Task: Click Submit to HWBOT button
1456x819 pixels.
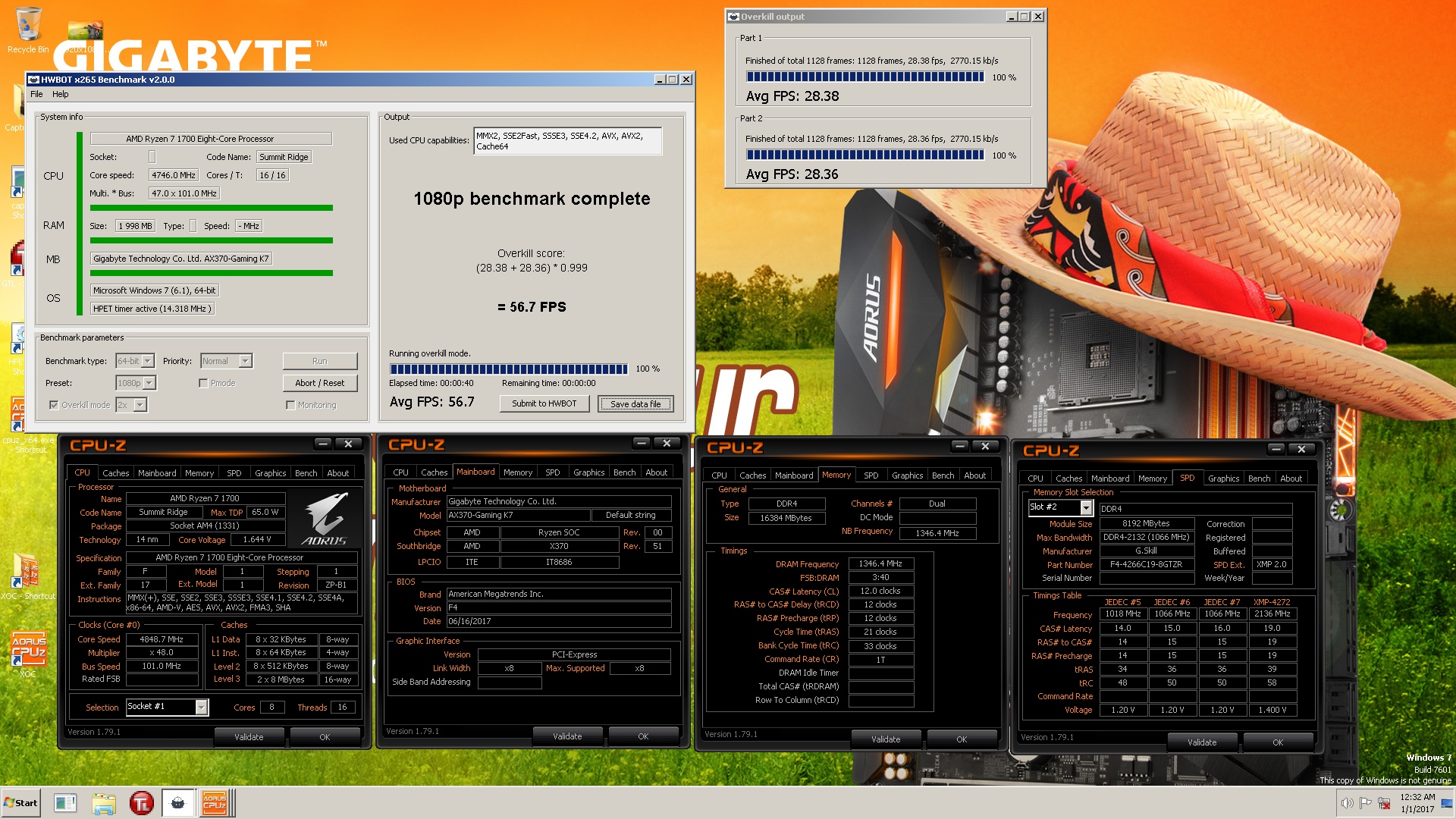Action: click(544, 403)
